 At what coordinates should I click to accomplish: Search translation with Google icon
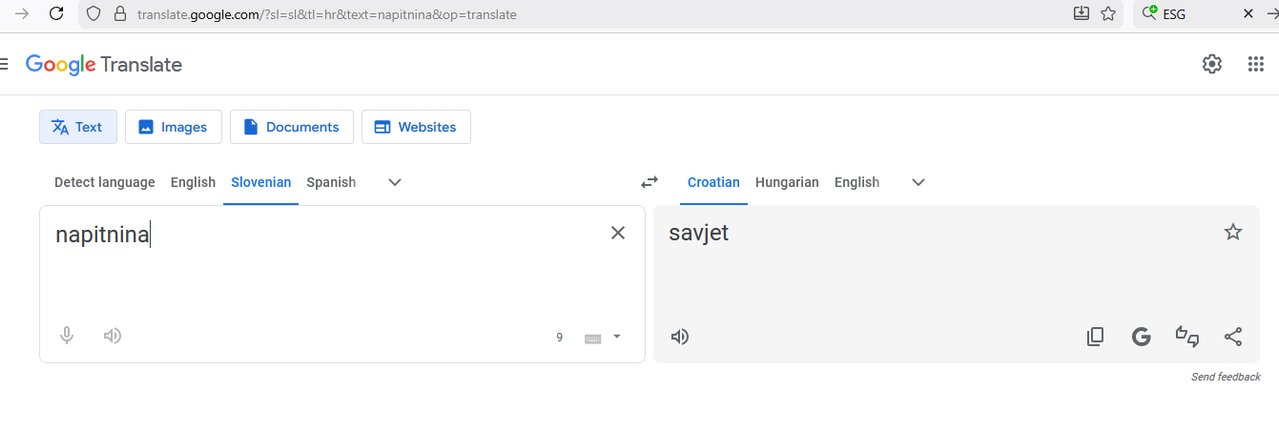coord(1141,337)
